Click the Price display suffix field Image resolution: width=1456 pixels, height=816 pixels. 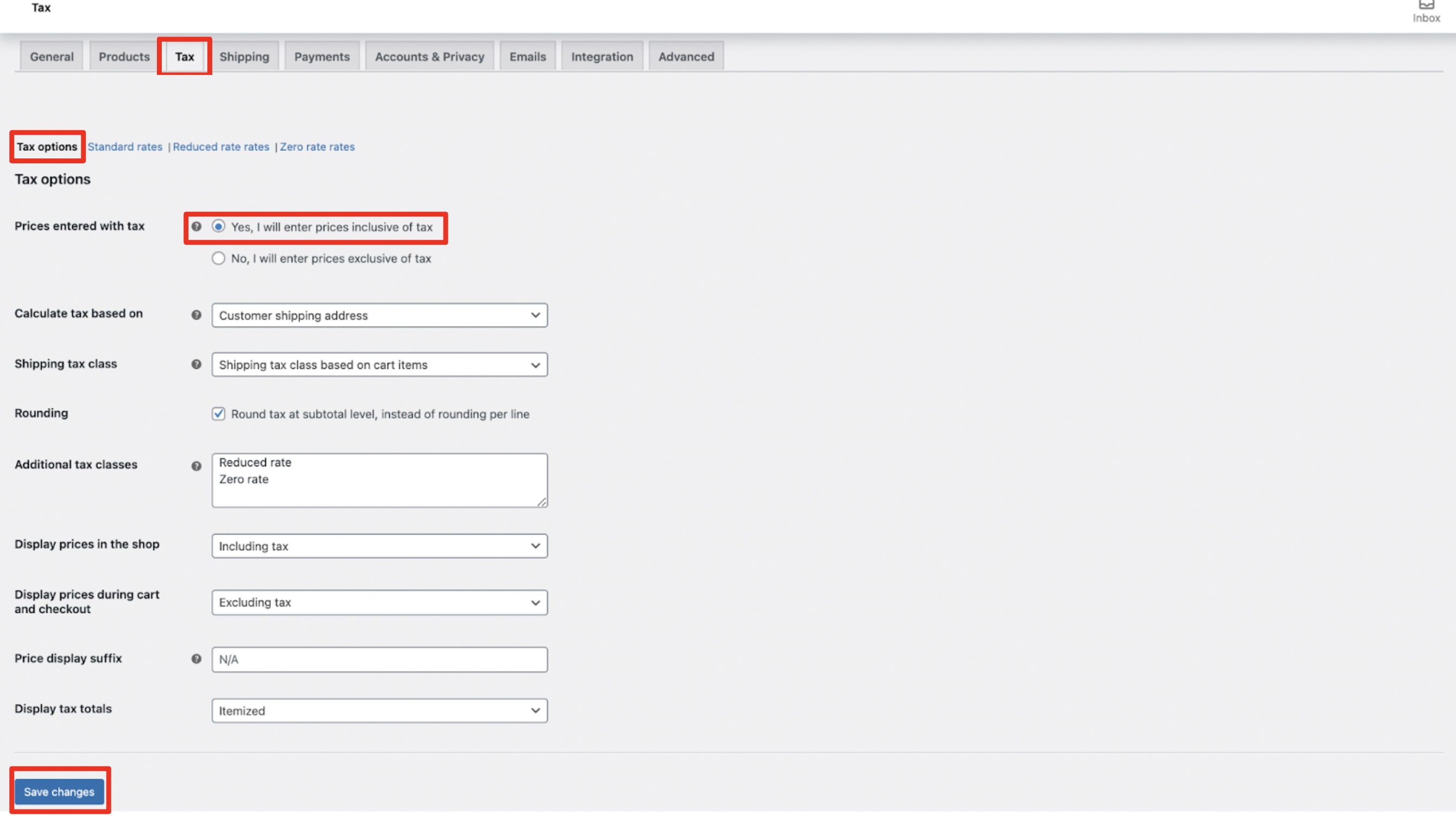point(379,660)
